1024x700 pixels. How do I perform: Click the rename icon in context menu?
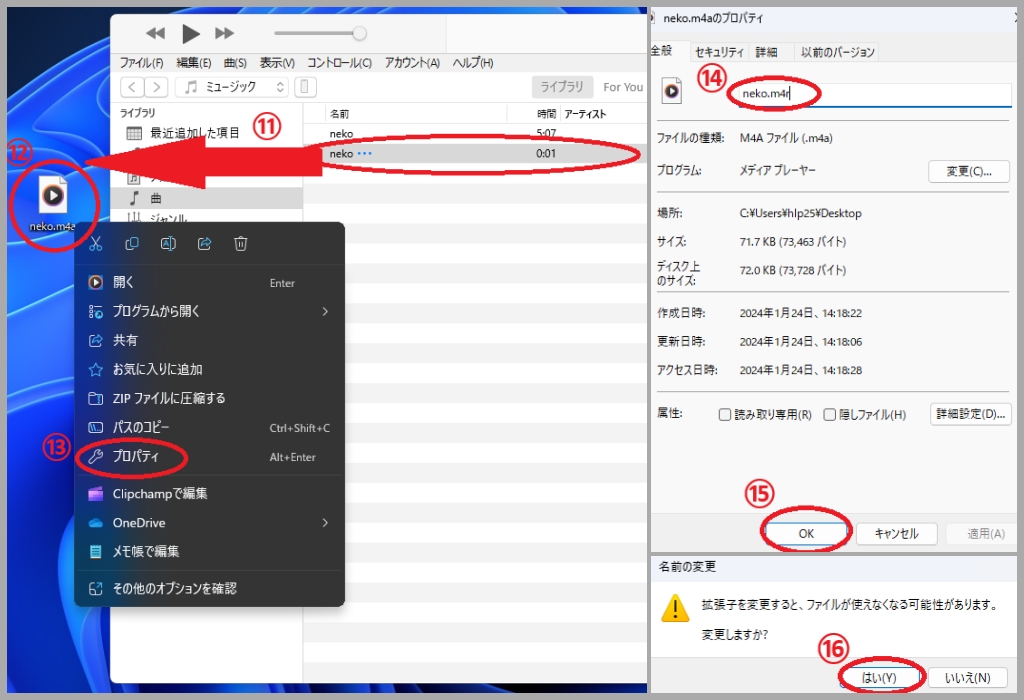point(168,244)
